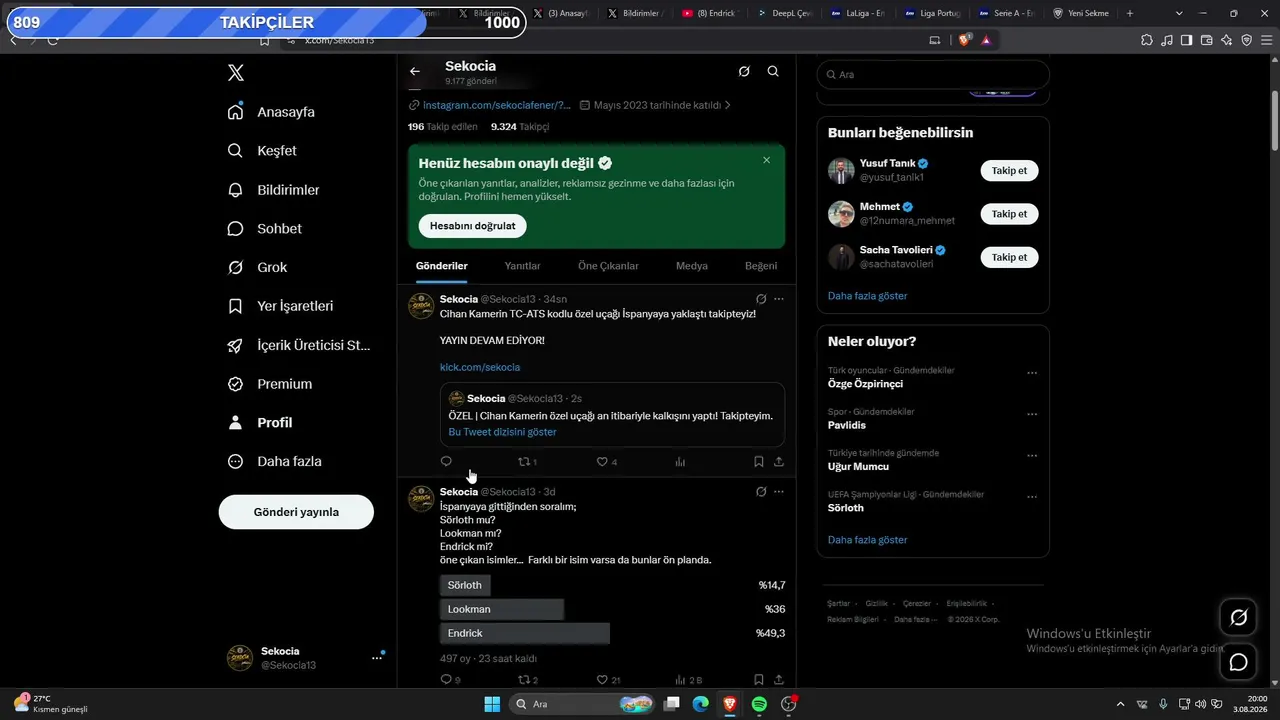Open Grok icon on Cihan Kamerin tweet
Screen dimensions: 1280x720
(x=761, y=299)
